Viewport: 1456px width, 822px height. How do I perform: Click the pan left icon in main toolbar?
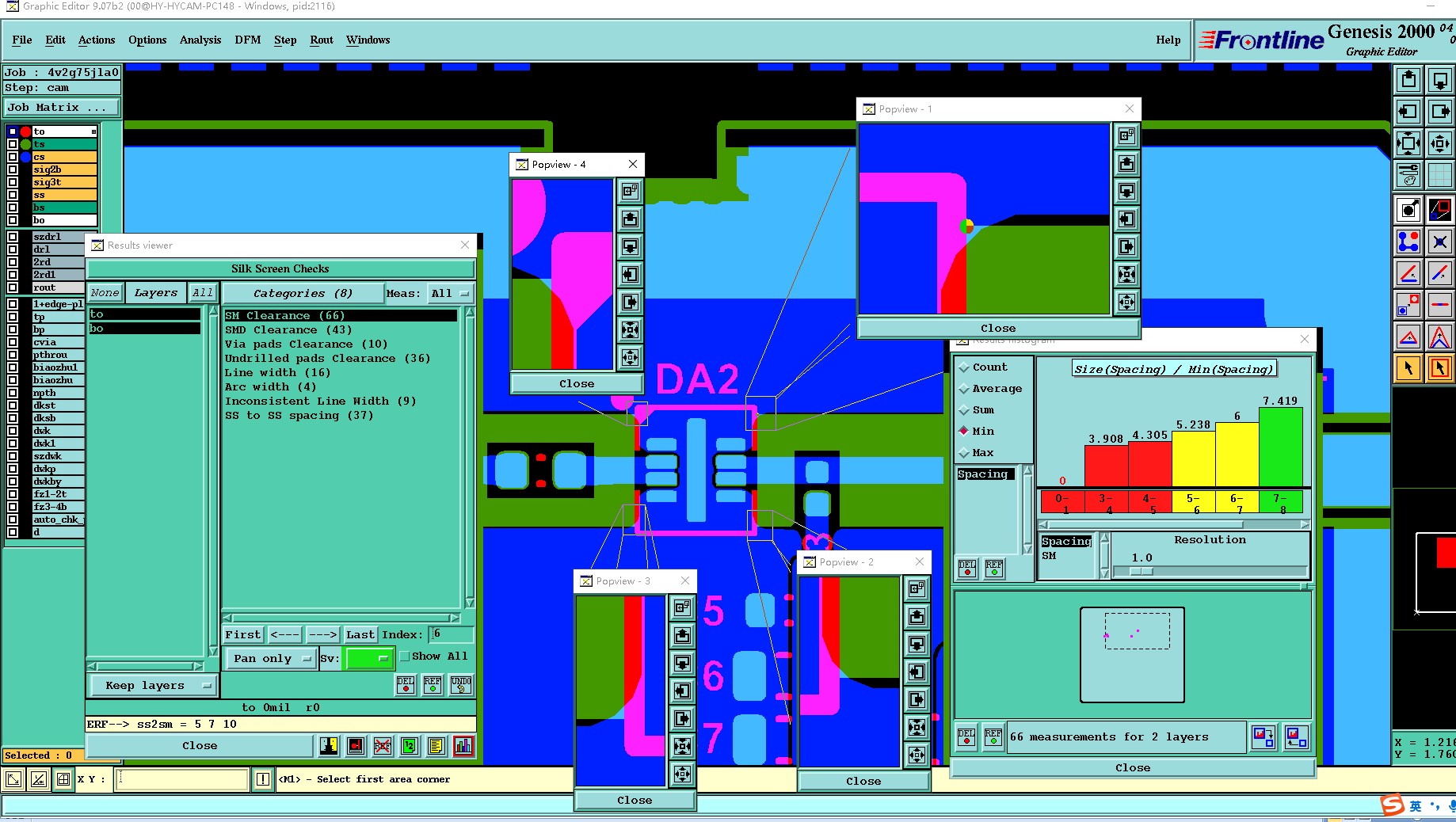[1408, 112]
